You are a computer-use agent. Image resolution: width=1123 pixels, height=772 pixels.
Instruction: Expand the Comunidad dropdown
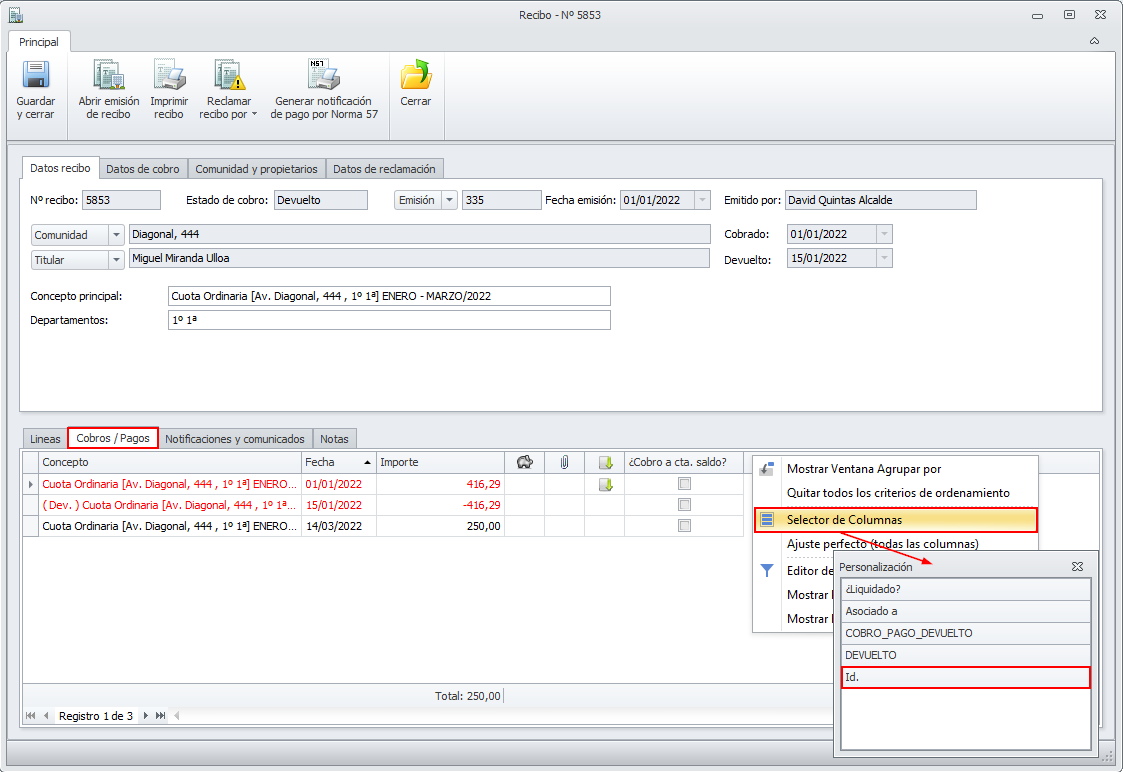[116, 235]
